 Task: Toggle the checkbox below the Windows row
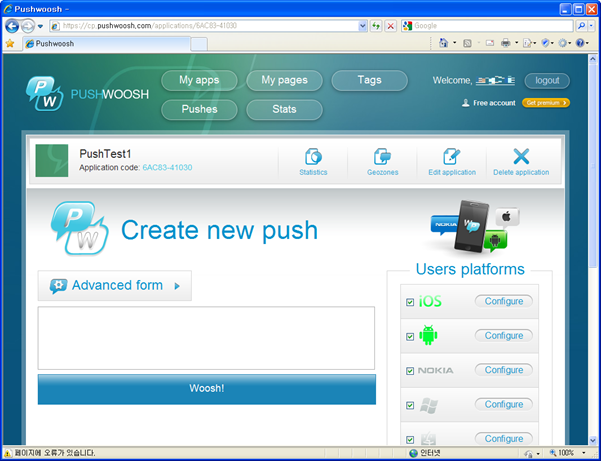click(x=410, y=440)
